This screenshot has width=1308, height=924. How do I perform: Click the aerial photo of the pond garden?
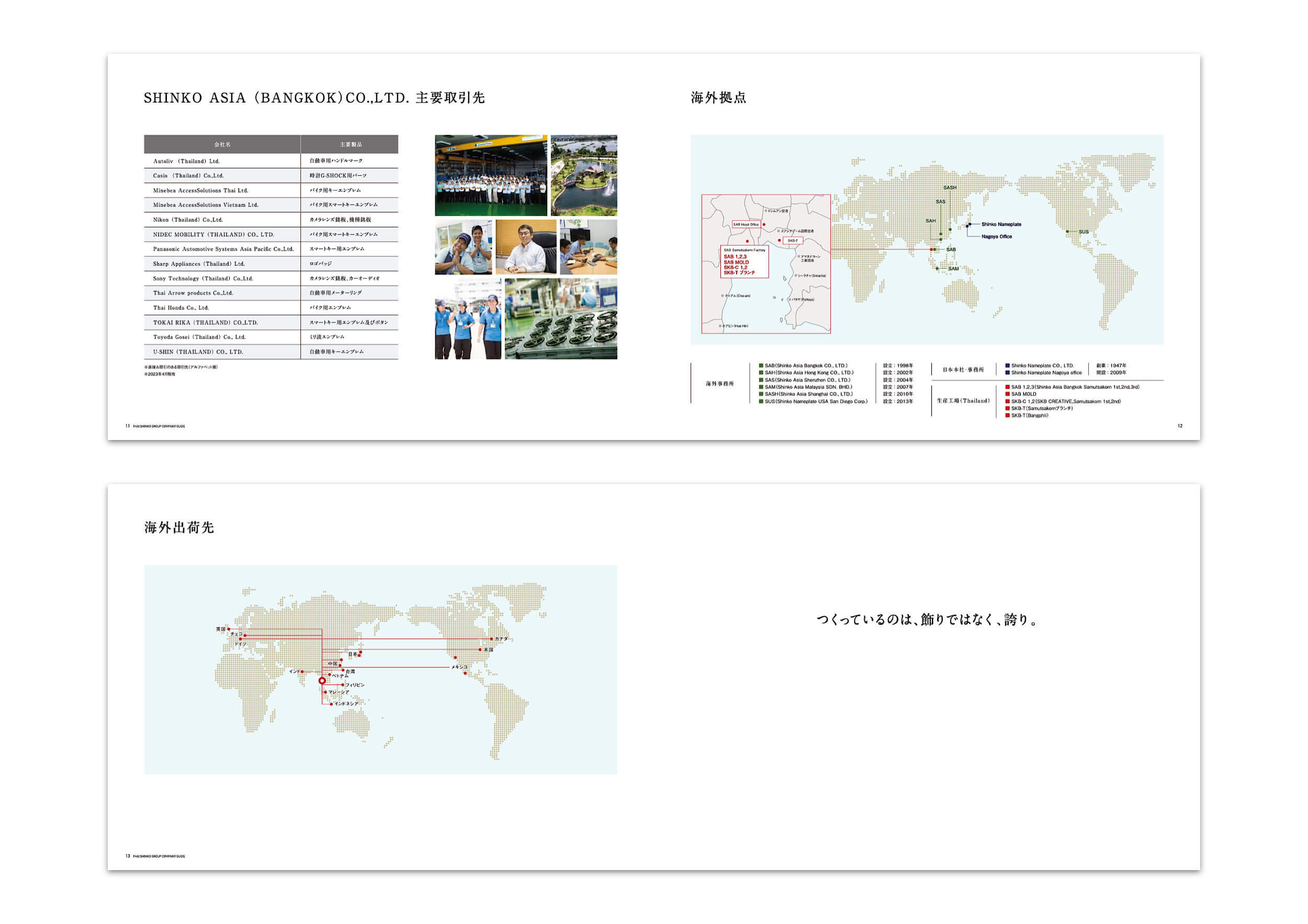[x=584, y=175]
